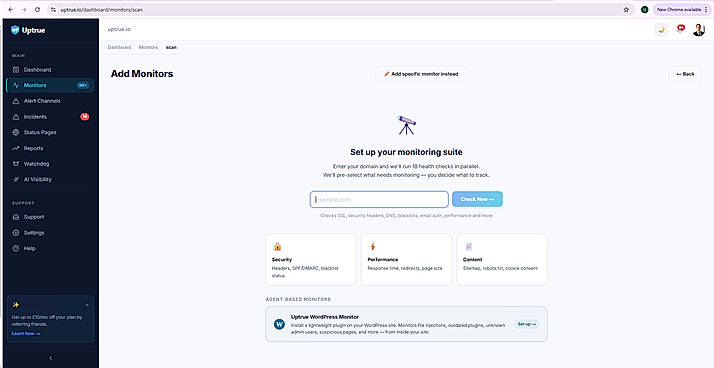The width and height of the screenshot is (714, 368).
Task: Click the Dashboard grid icon
Action: coord(16,70)
